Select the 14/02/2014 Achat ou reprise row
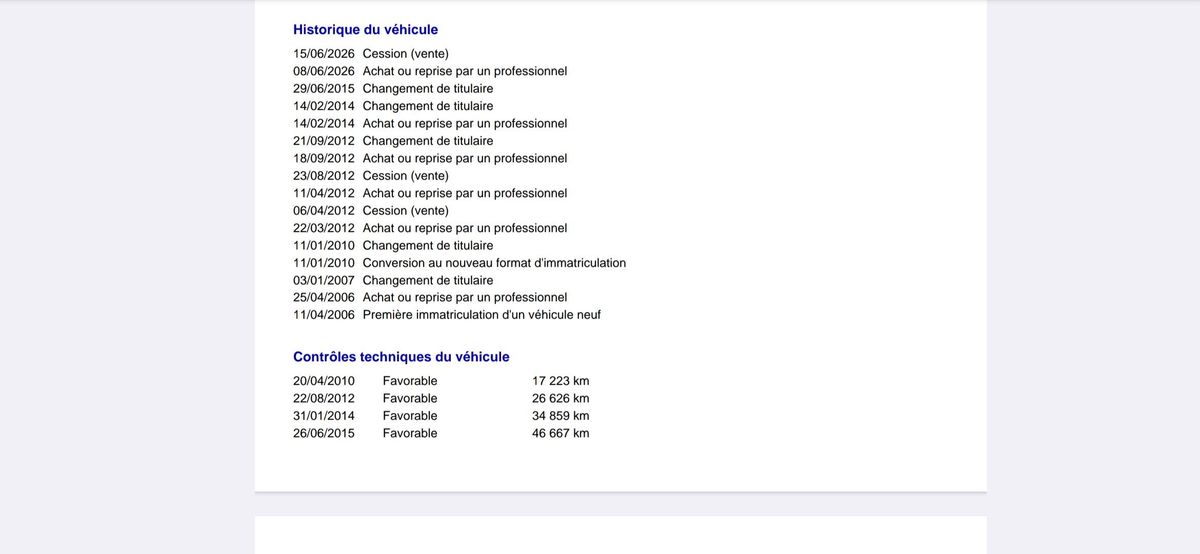Image resolution: width=1200 pixels, height=554 pixels. click(x=430, y=124)
